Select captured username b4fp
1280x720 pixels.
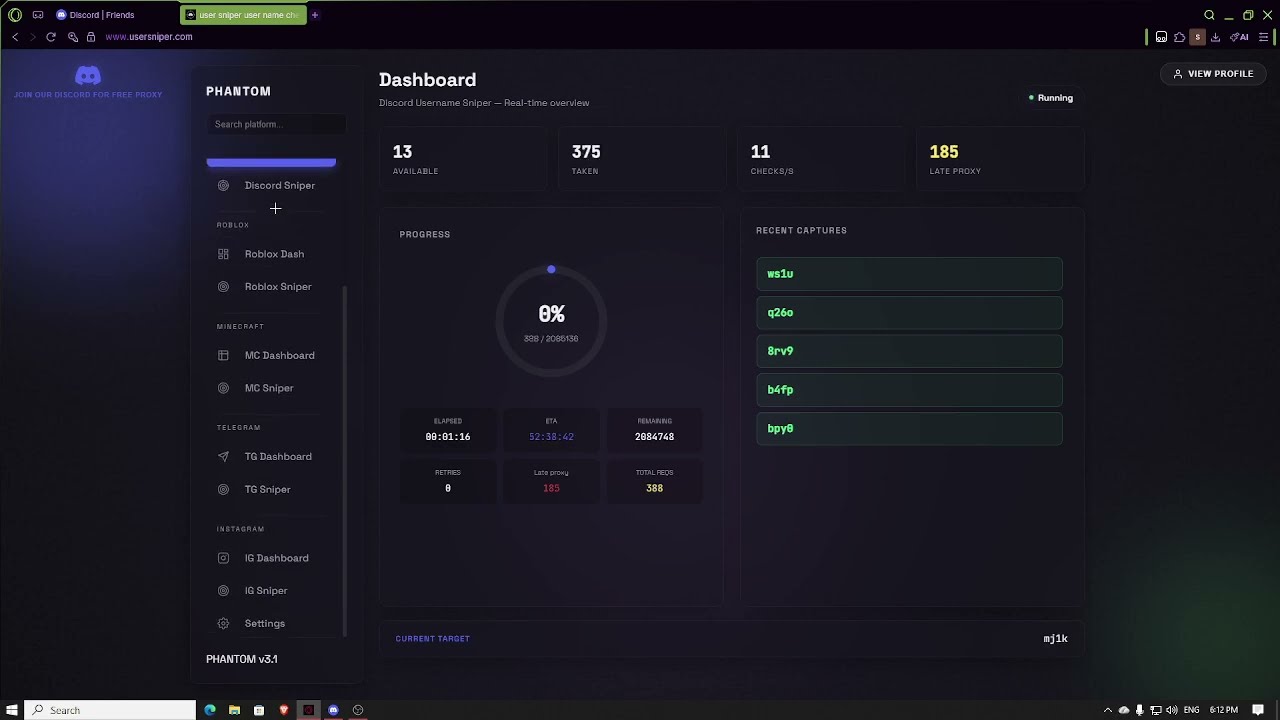click(909, 390)
